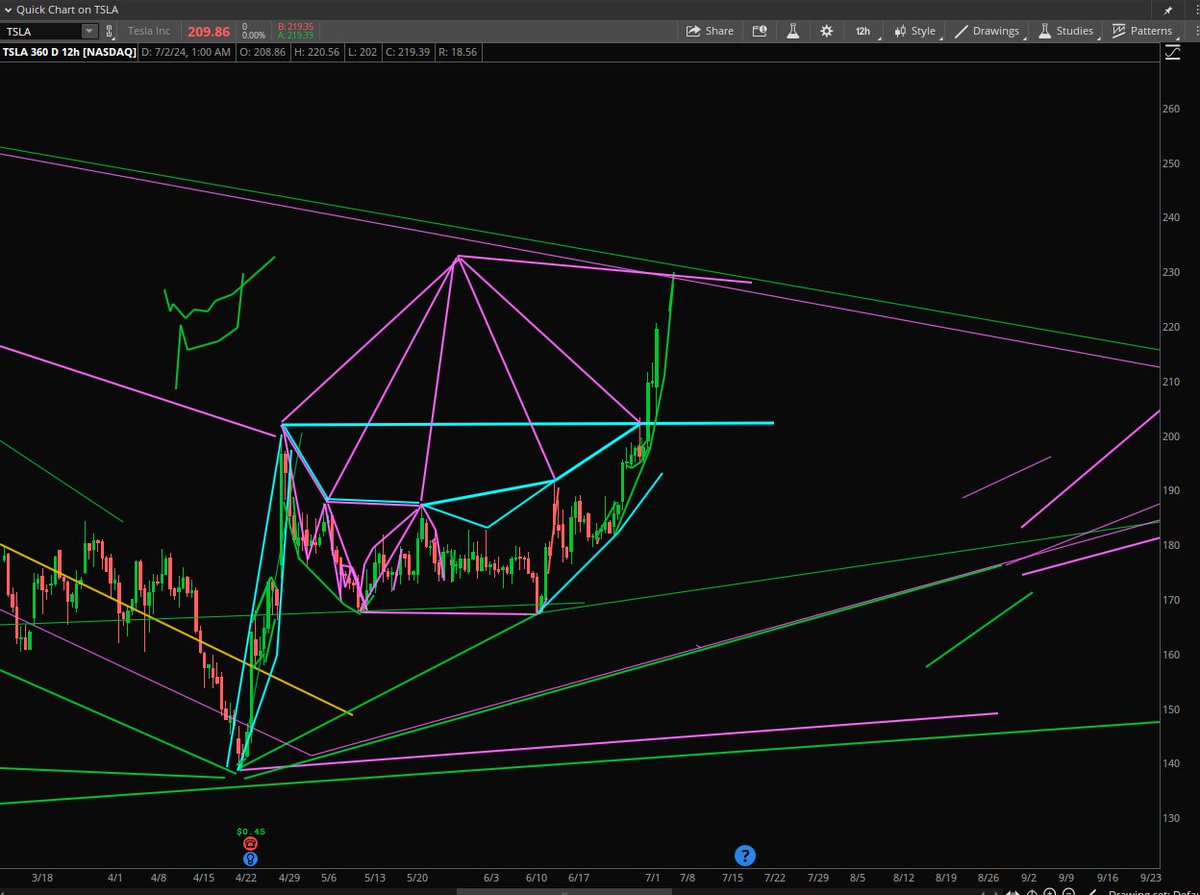Click the high value H: 220.56

click(x=316, y=51)
